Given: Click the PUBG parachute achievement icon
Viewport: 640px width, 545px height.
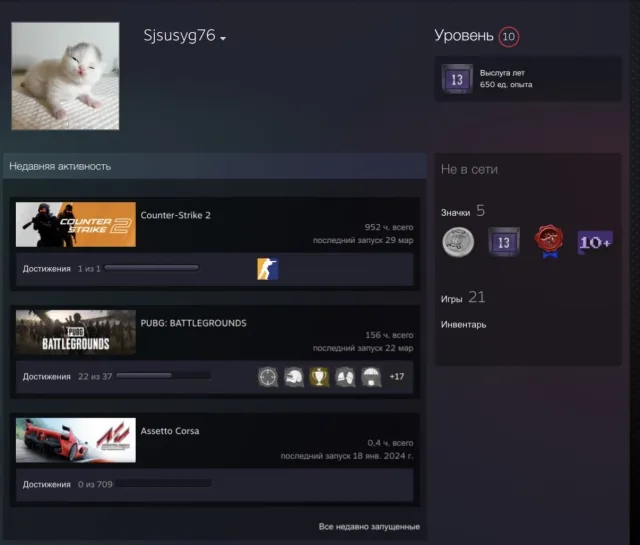Looking at the screenshot, I should [x=371, y=376].
